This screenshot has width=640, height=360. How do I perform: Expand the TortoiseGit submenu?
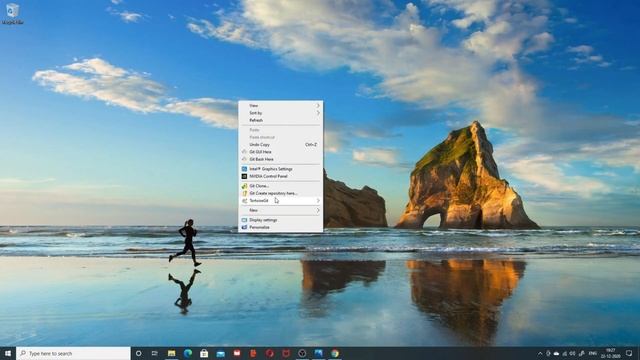click(x=280, y=200)
